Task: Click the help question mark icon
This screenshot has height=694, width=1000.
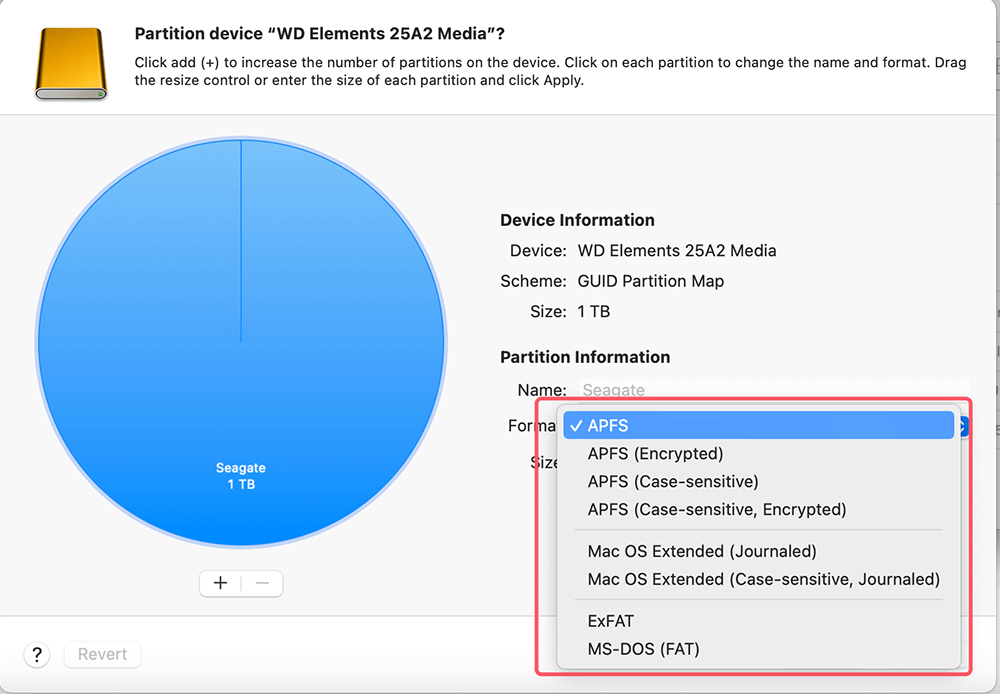Action: (x=36, y=655)
